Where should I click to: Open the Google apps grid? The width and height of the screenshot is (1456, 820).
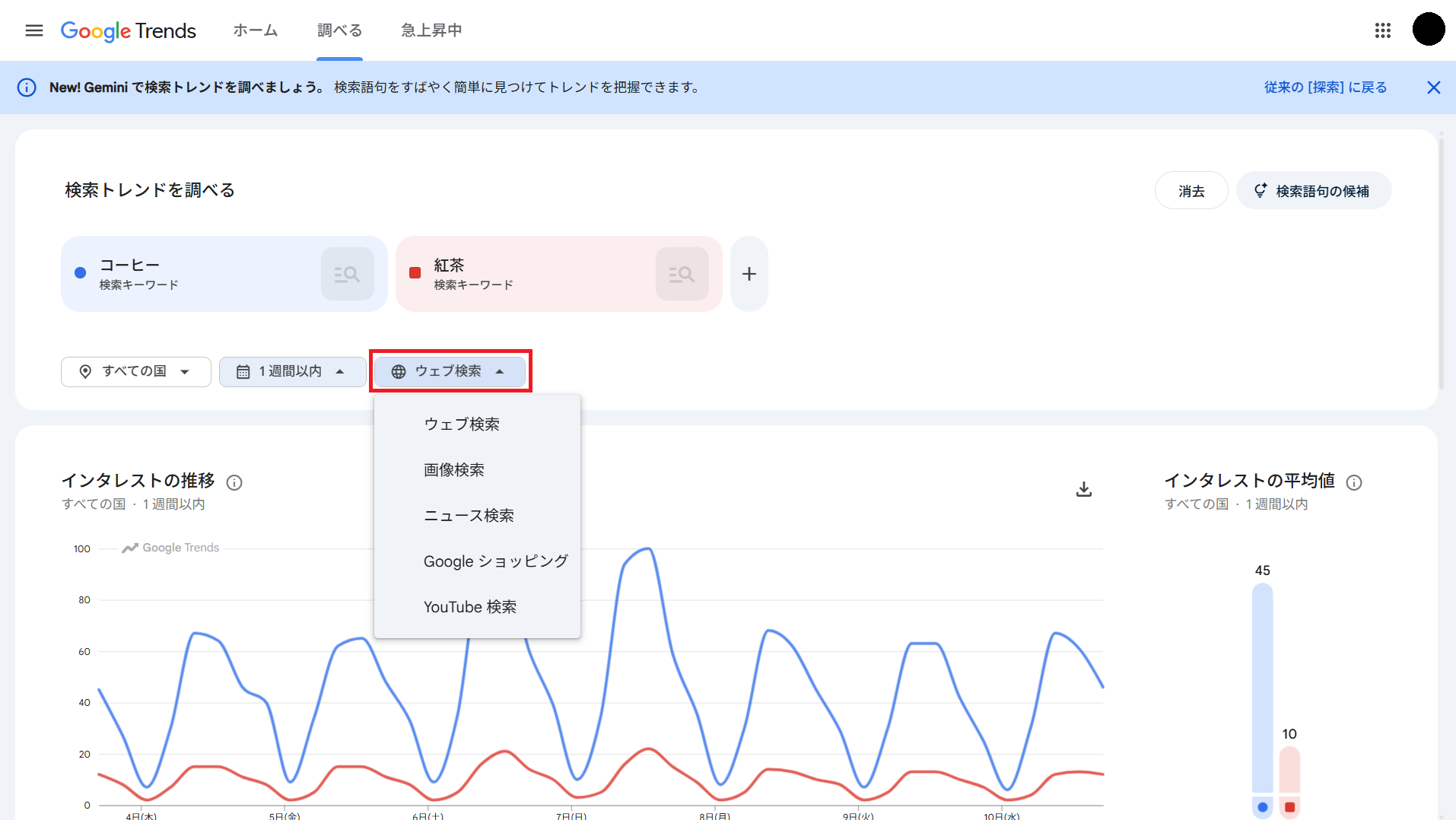pos(1382,30)
